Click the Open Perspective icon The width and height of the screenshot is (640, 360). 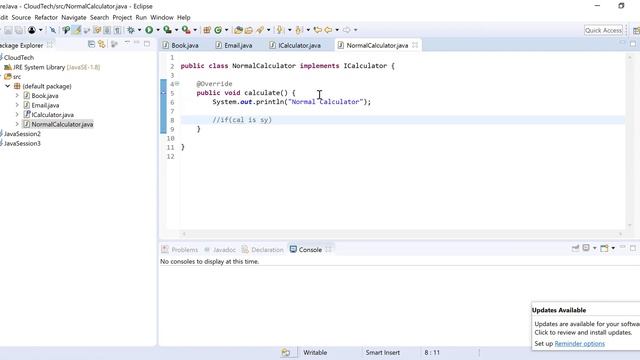click(636, 31)
